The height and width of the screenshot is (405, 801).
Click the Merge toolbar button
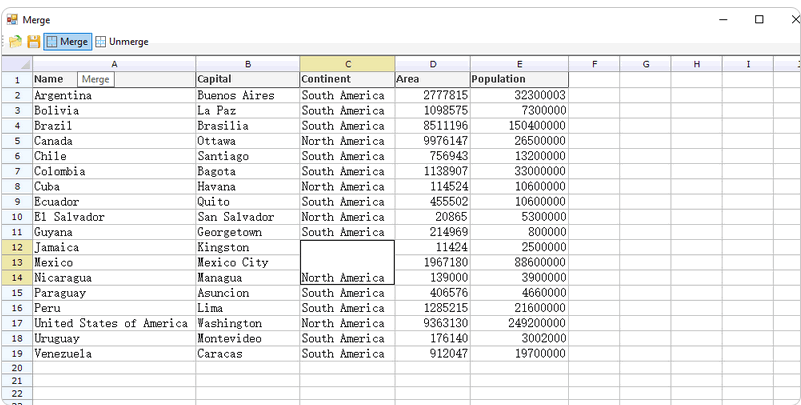pos(68,41)
